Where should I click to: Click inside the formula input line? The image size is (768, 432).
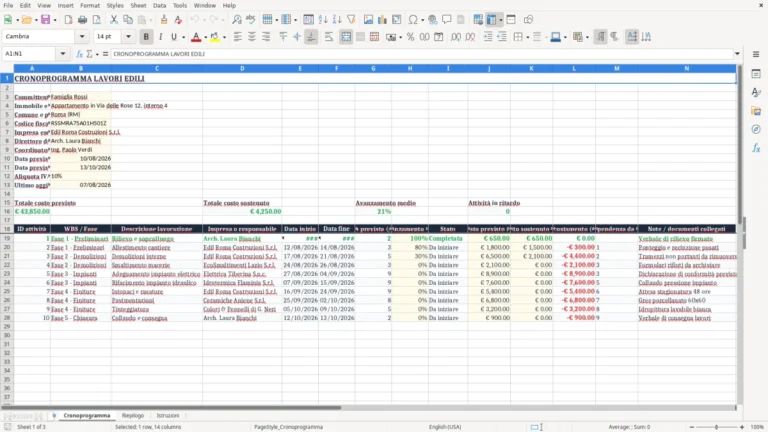tap(421, 54)
